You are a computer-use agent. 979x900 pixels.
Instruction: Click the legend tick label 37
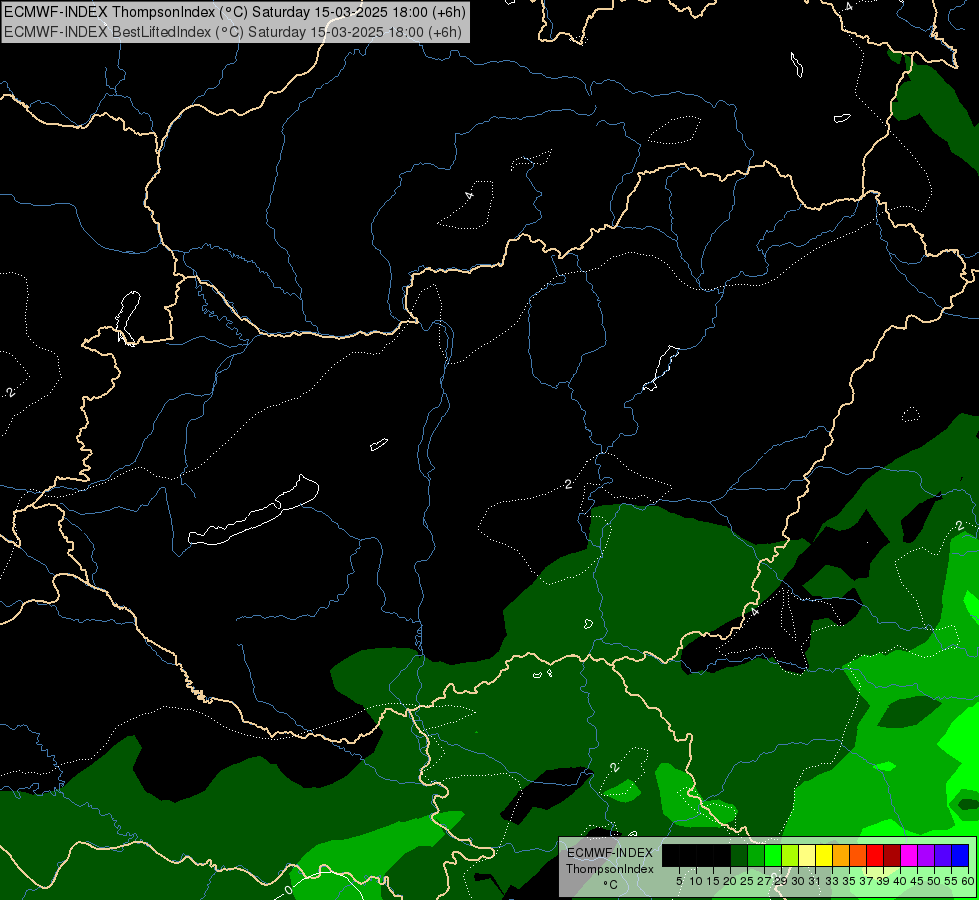click(867, 881)
